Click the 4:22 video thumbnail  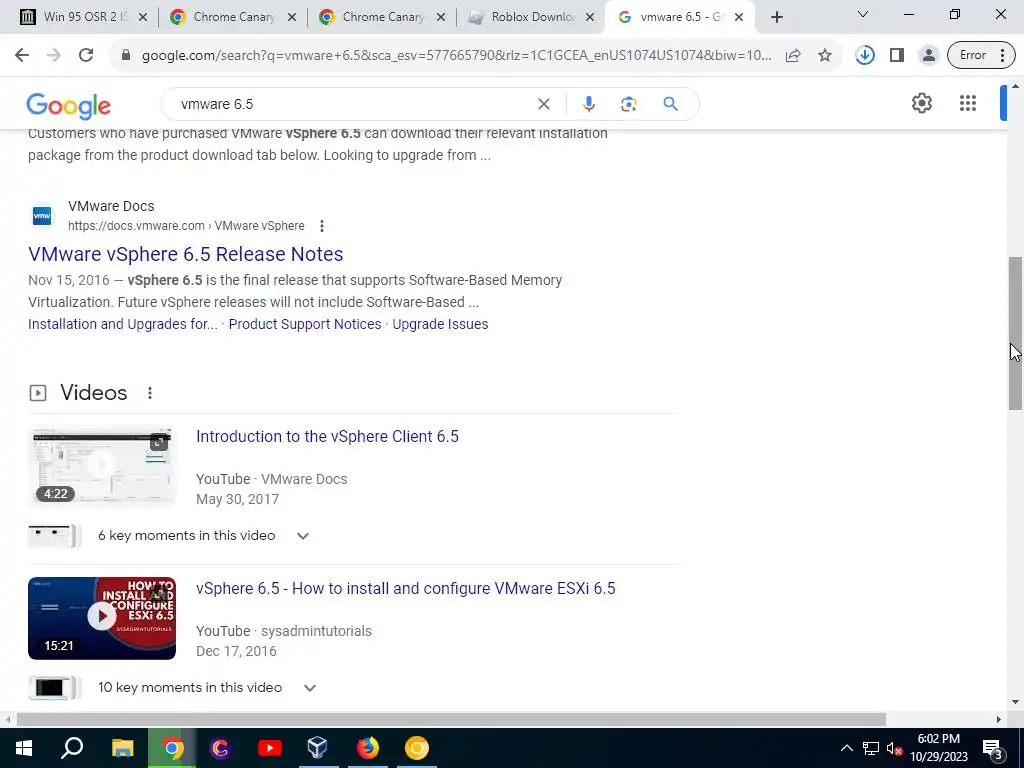(x=102, y=466)
